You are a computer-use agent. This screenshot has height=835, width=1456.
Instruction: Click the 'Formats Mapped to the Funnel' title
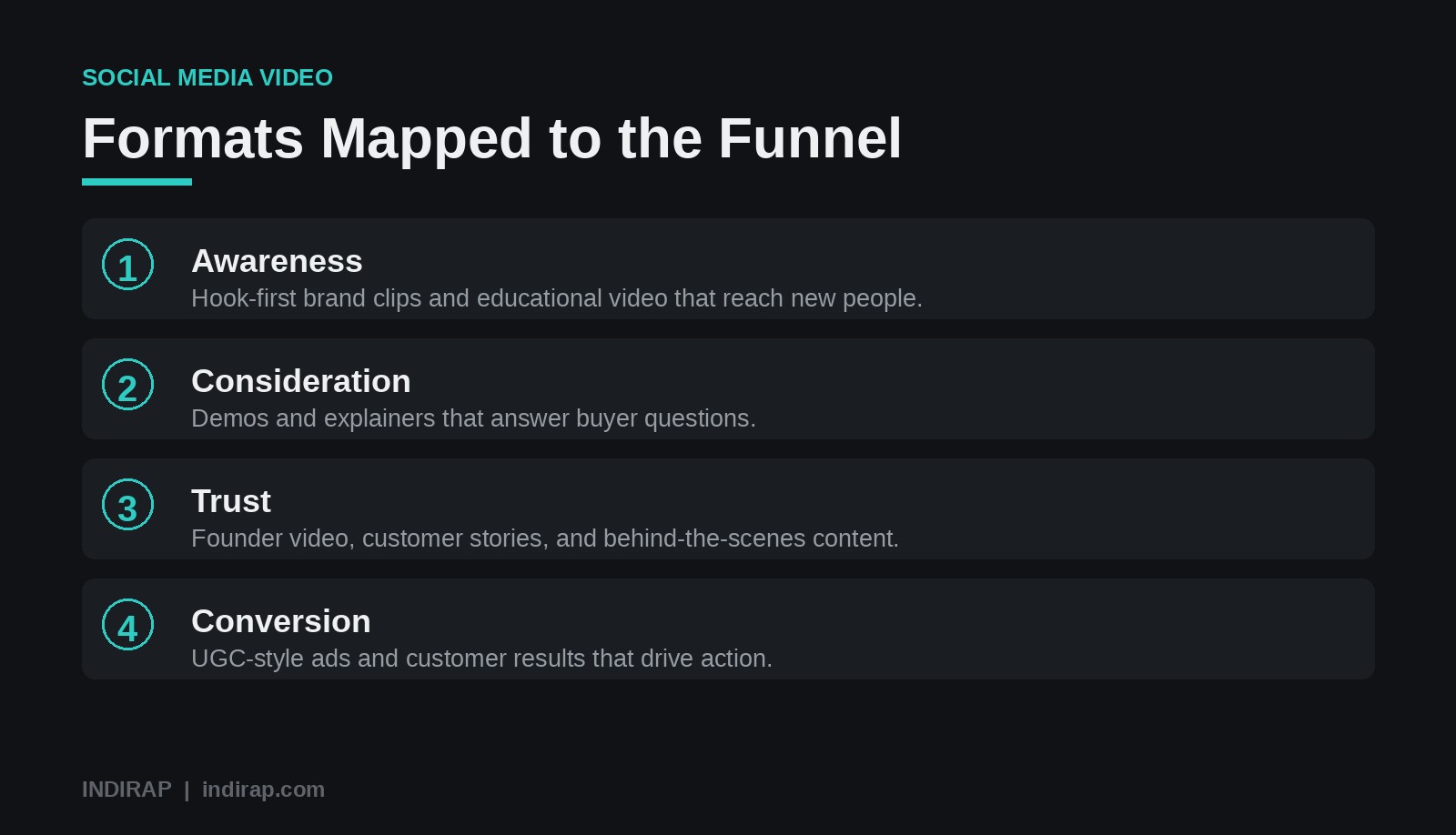[491, 138]
